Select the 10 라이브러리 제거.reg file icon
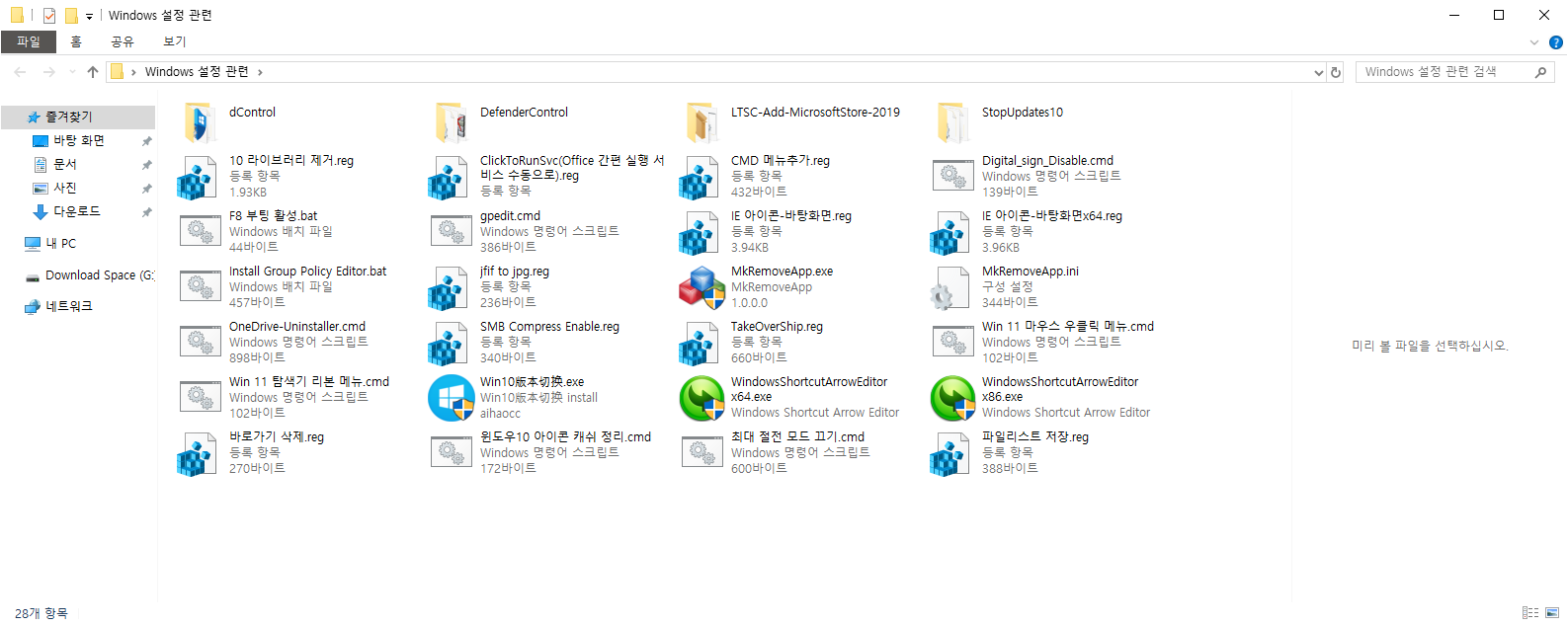 click(198, 178)
